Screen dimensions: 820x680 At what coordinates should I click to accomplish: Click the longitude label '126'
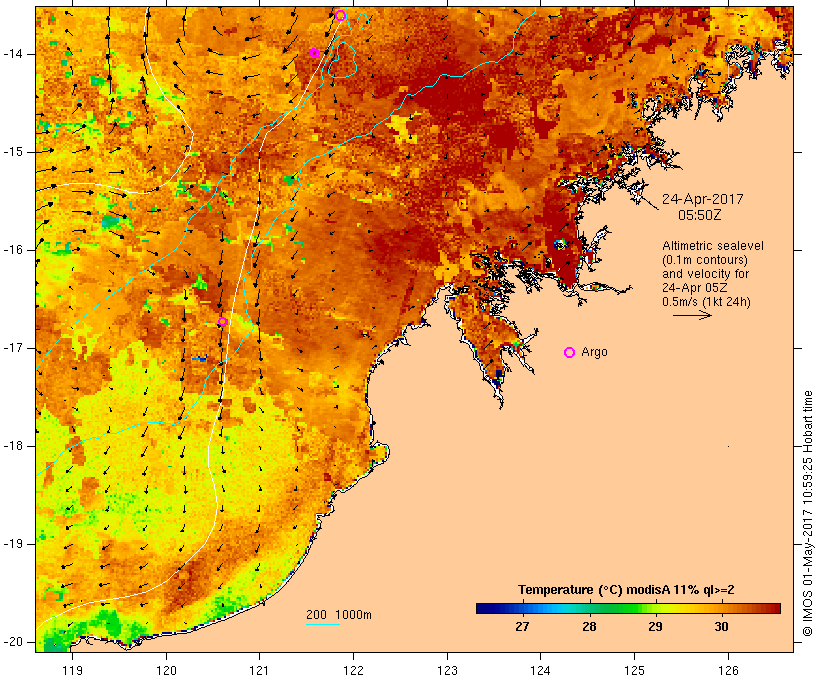(728, 670)
